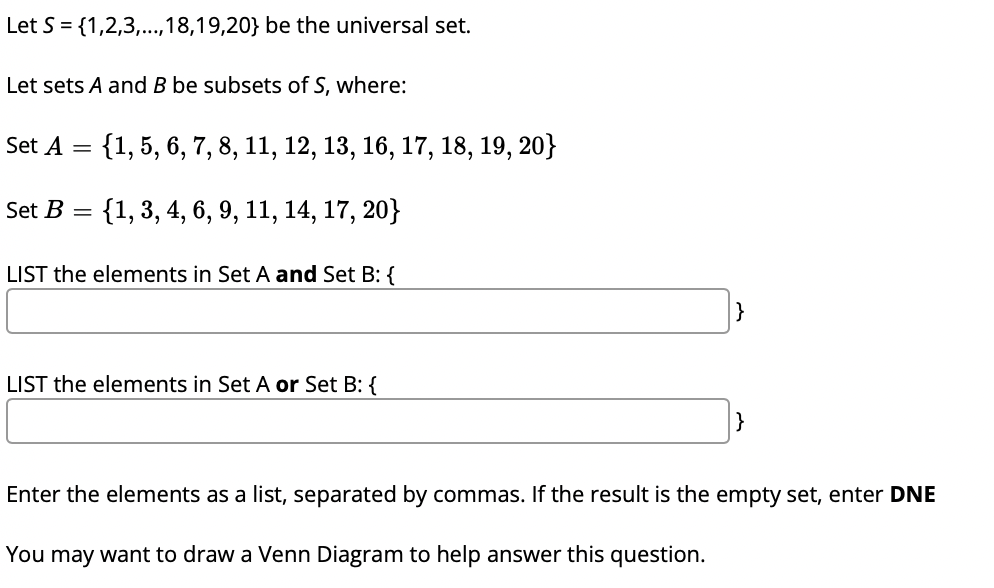Click the second answer input field for Set A or Set B

tap(368, 421)
